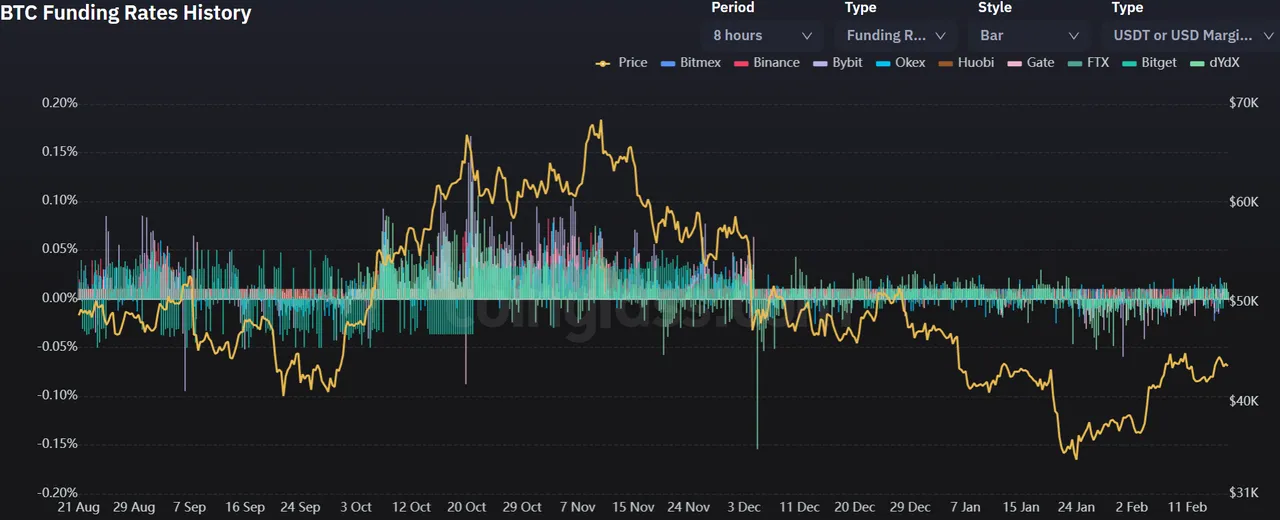Viewport: 1280px width, 520px height.
Task: Click the -0.10% left axis label
Action: click(x=58, y=395)
